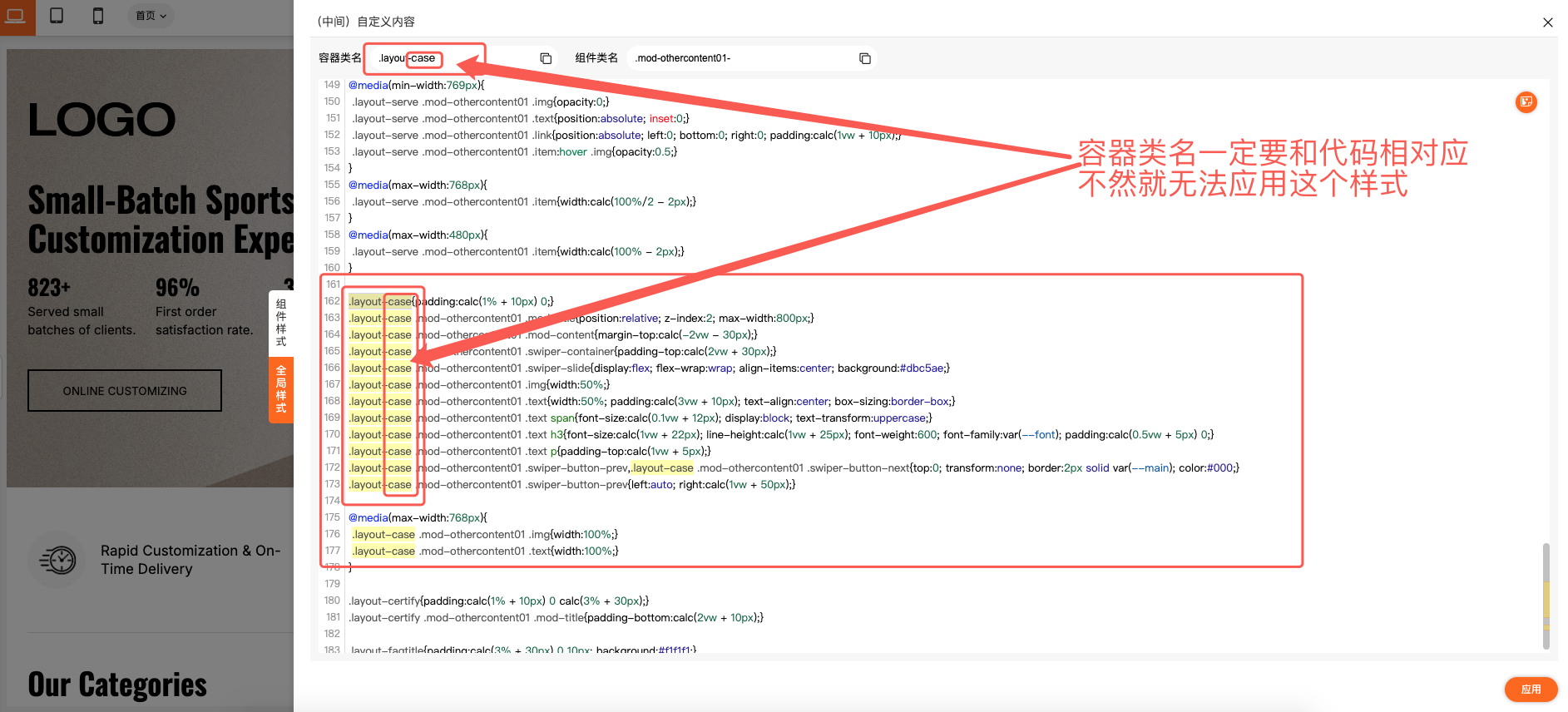Click the orange fullscreen editor icon
This screenshot has height=712, width=1568.
click(1526, 102)
